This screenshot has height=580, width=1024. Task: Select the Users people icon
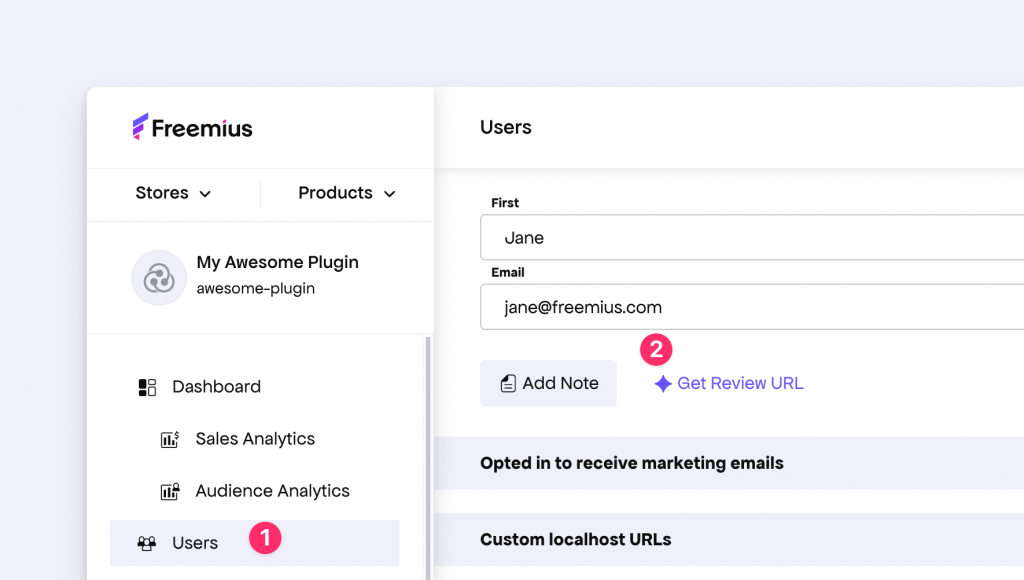147,542
